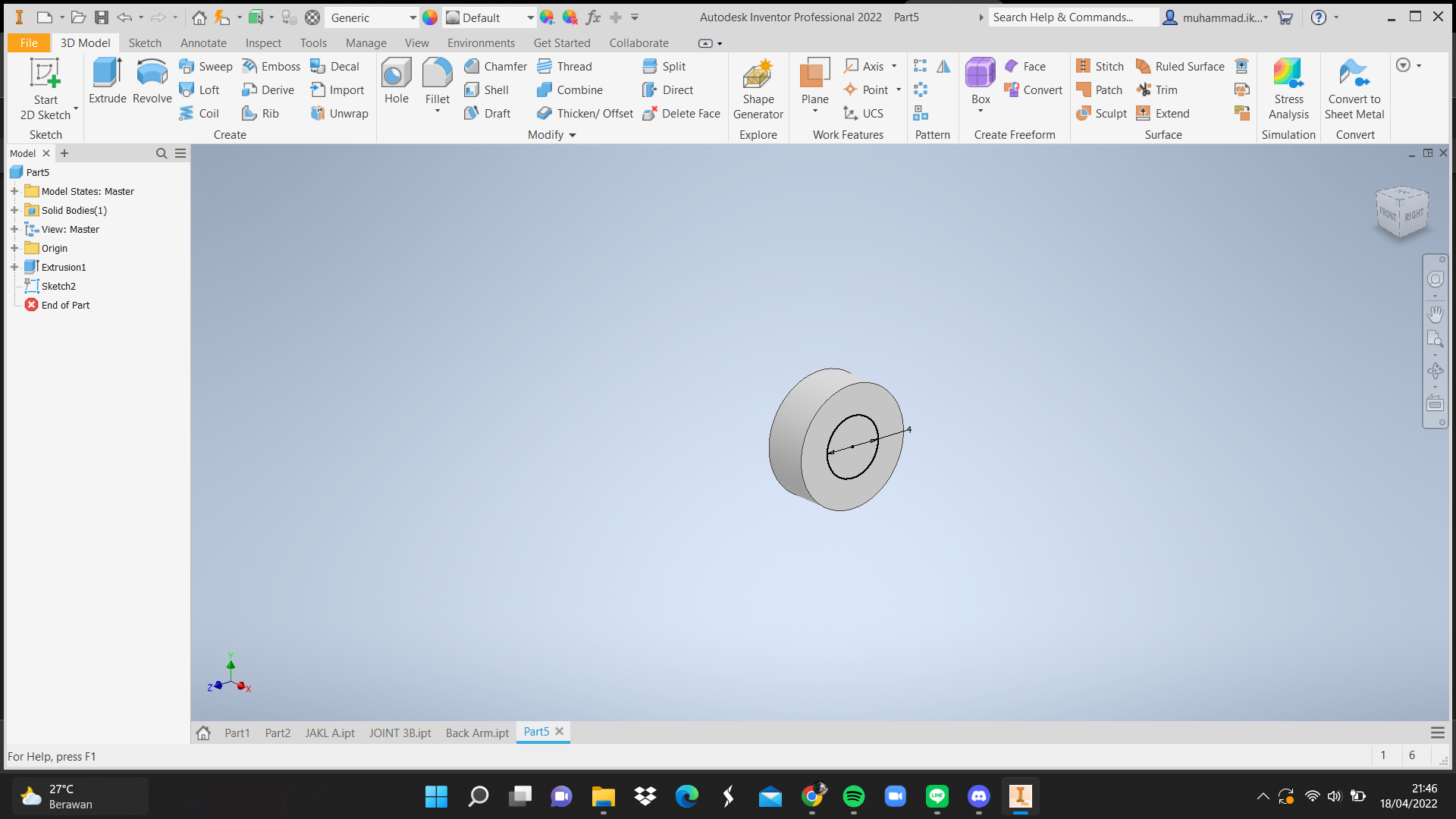Select the Revolve tool
The image size is (1456, 819).
coord(152,80)
